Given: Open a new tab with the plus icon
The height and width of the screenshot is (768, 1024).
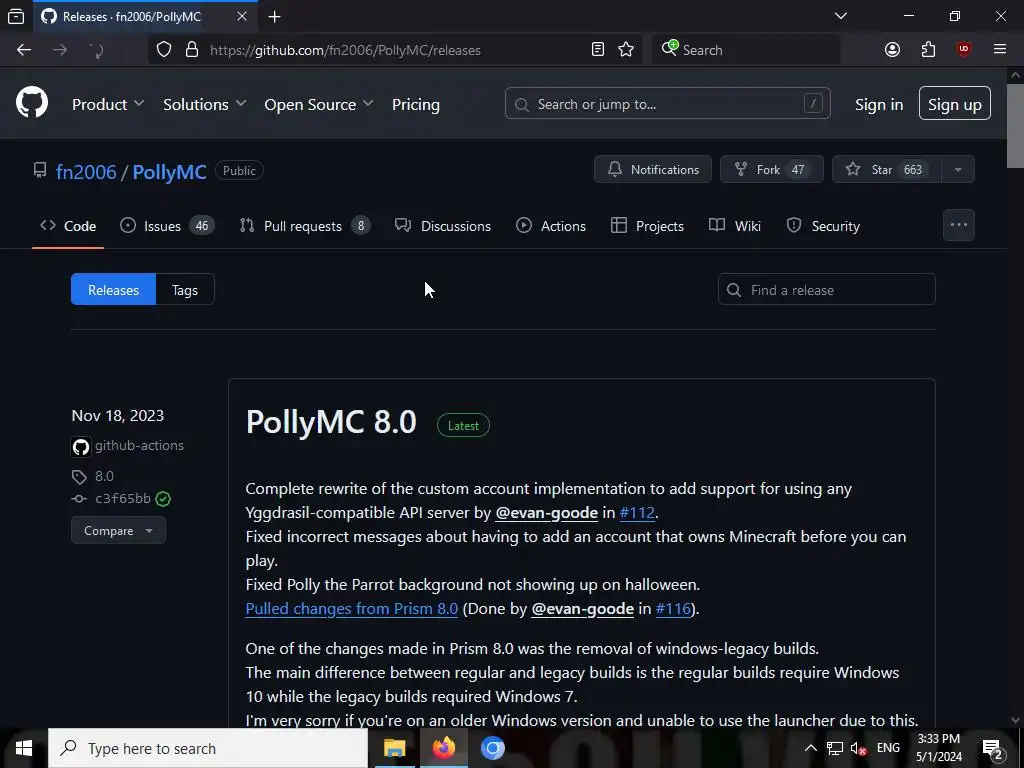Looking at the screenshot, I should coord(275,16).
